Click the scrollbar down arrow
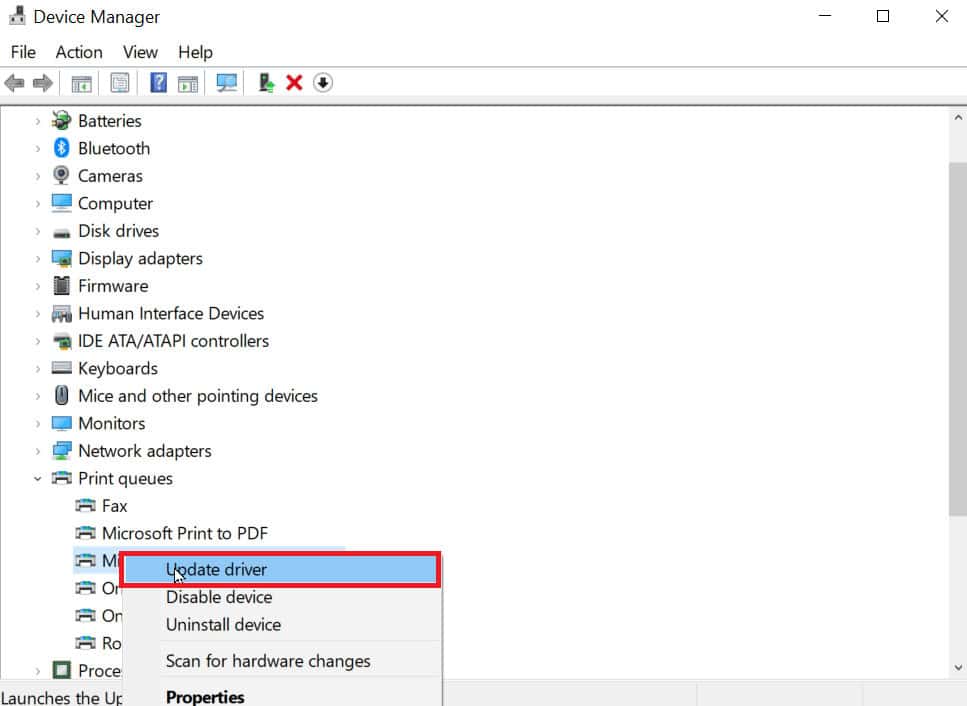The width and height of the screenshot is (967, 706). (x=958, y=668)
